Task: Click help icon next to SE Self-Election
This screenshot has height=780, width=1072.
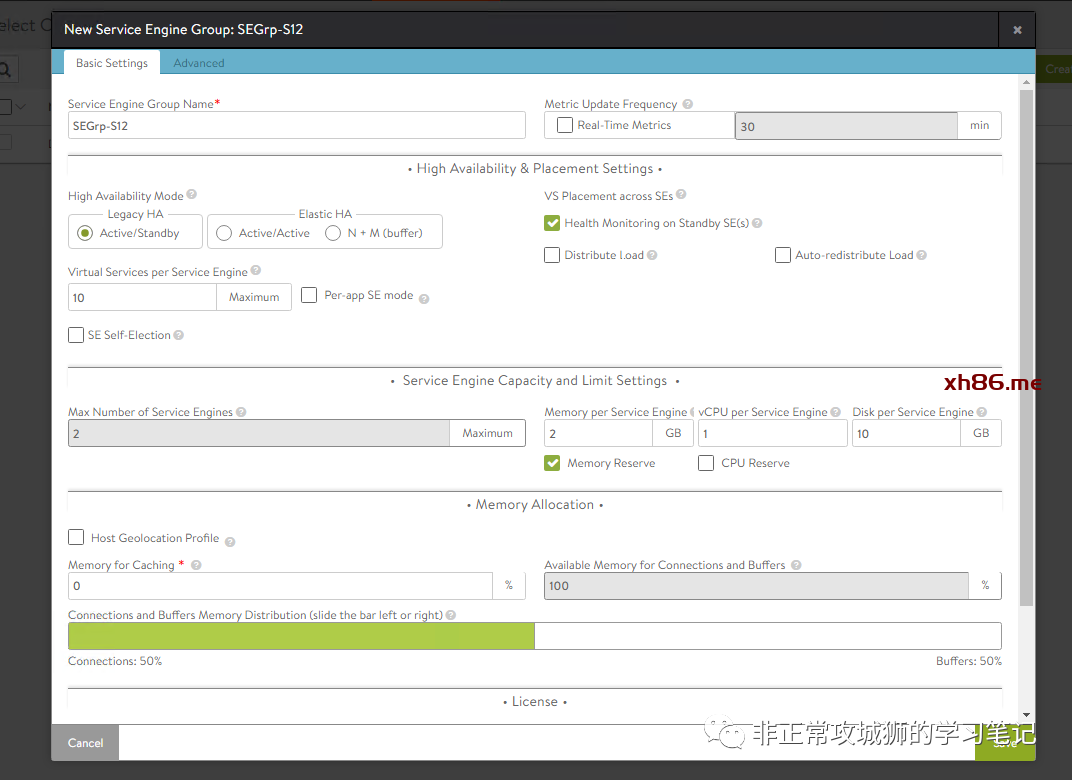Action: click(x=179, y=335)
